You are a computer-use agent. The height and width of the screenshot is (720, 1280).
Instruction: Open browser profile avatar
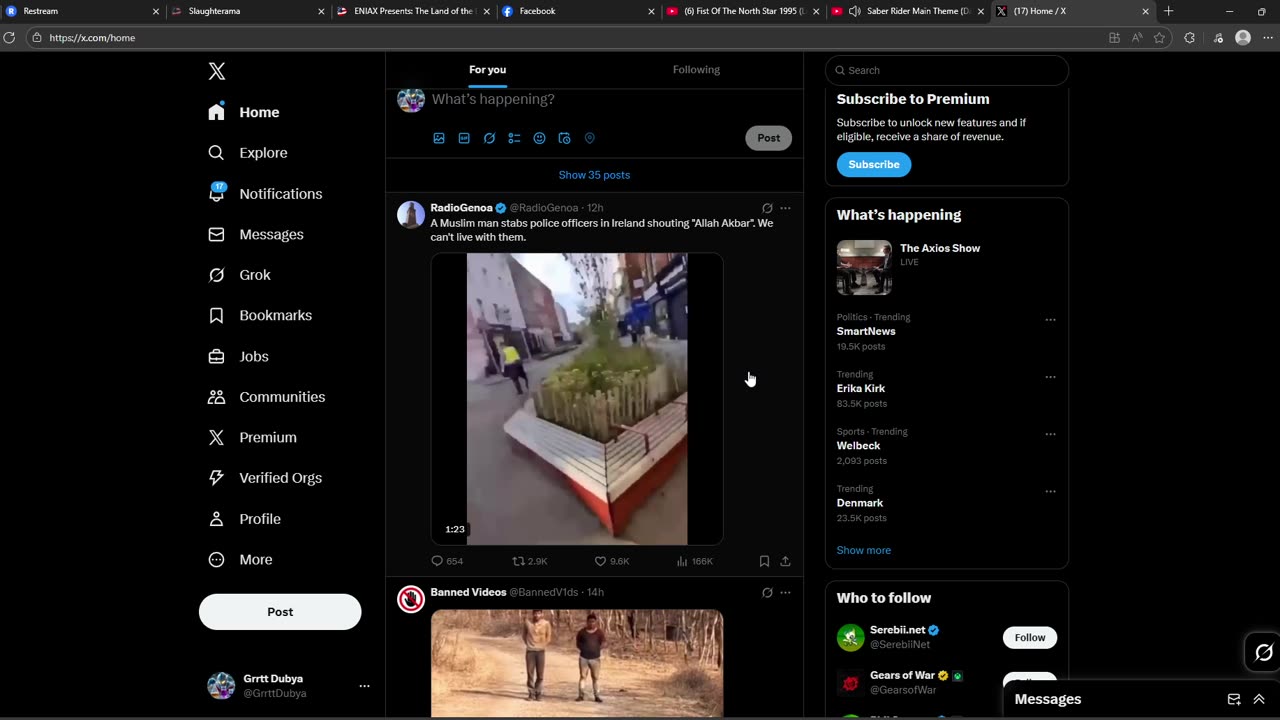pyautogui.click(x=1243, y=38)
